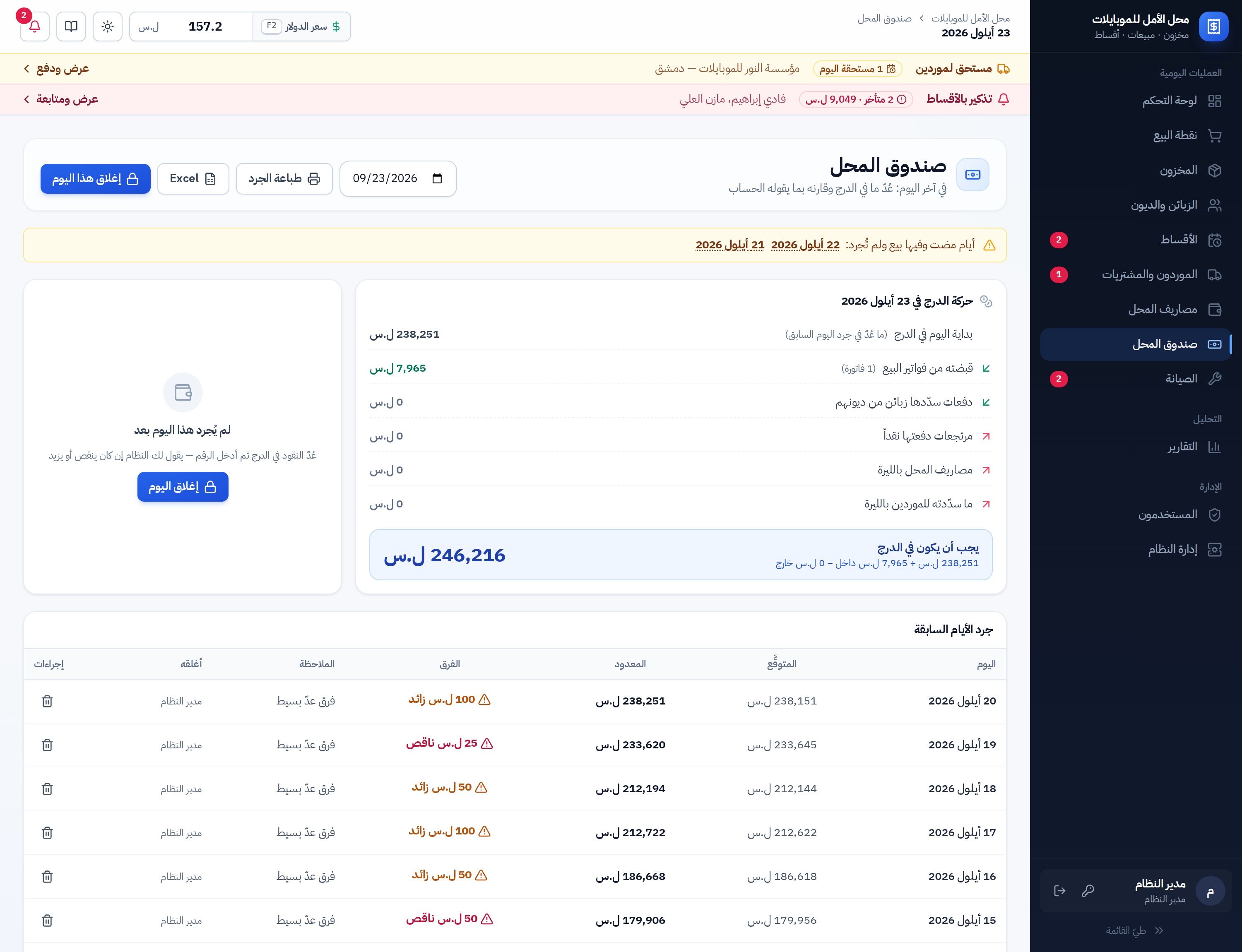Click the المستخدمون shield icon
The image size is (1242, 952).
pos(1214,514)
